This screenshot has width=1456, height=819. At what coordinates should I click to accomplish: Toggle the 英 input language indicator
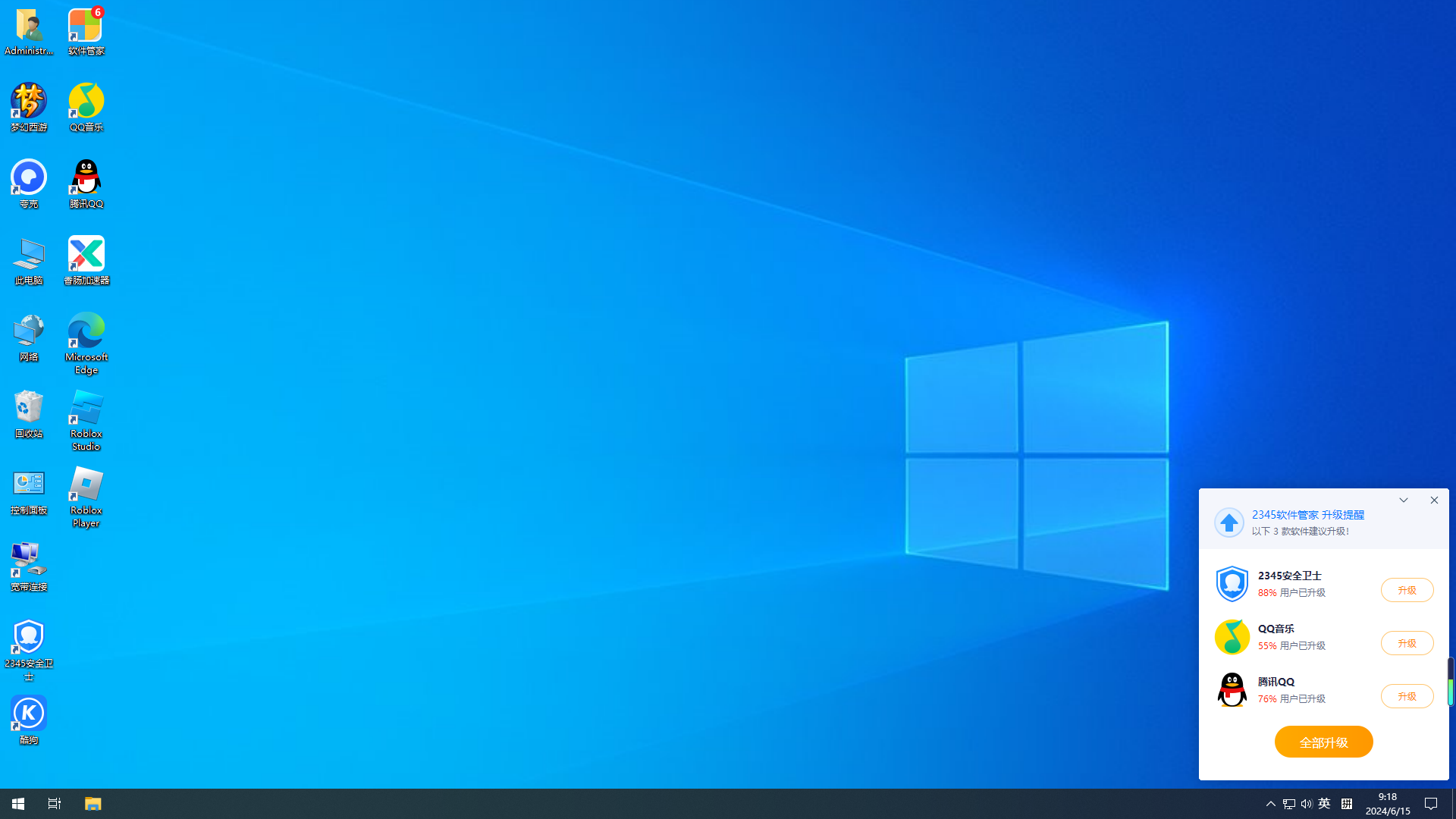[x=1324, y=804]
